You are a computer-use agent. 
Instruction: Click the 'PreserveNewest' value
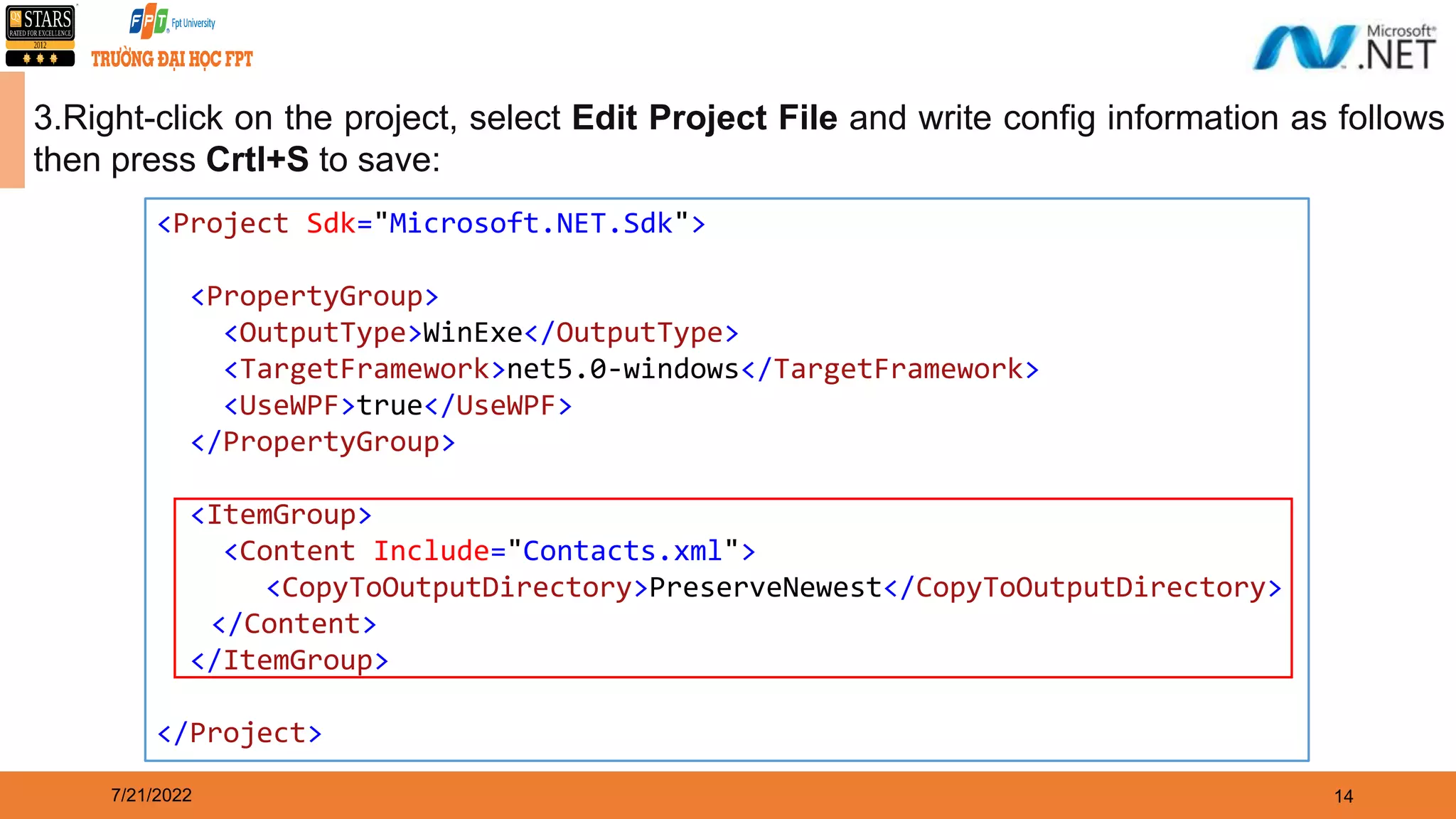766,587
